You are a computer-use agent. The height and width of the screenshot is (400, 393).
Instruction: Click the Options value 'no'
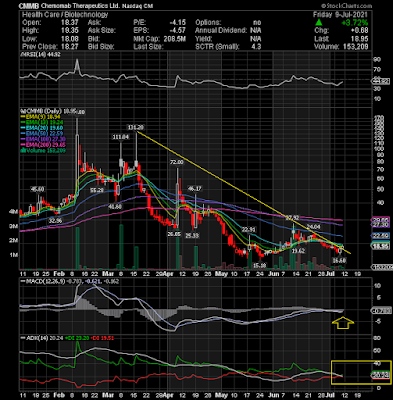(257, 23)
